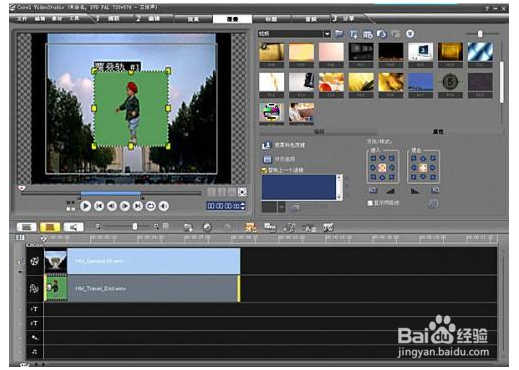Open the library manager icon
This screenshot has width=519, height=370.
[368, 34]
